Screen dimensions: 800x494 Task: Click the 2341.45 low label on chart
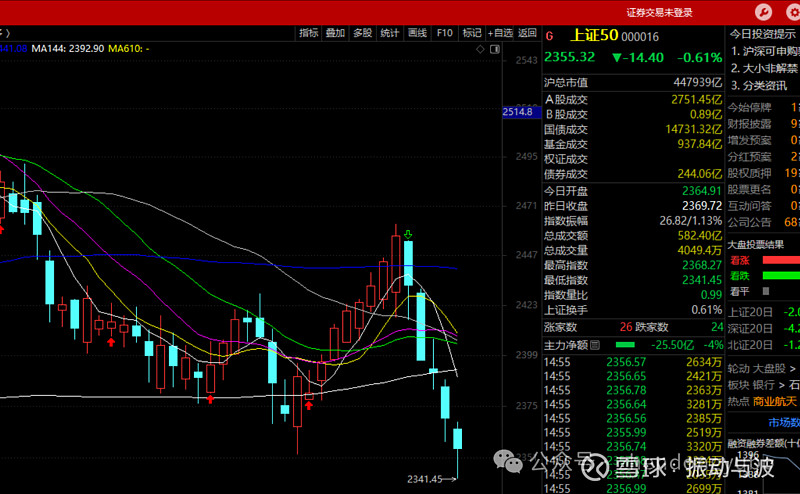click(x=424, y=479)
